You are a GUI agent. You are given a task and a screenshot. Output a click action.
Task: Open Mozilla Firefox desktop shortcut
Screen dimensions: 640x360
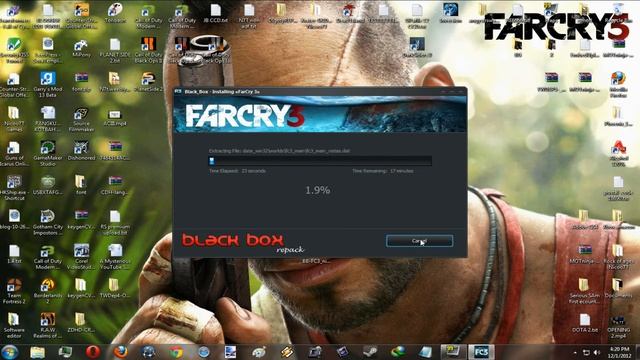[x=618, y=84]
